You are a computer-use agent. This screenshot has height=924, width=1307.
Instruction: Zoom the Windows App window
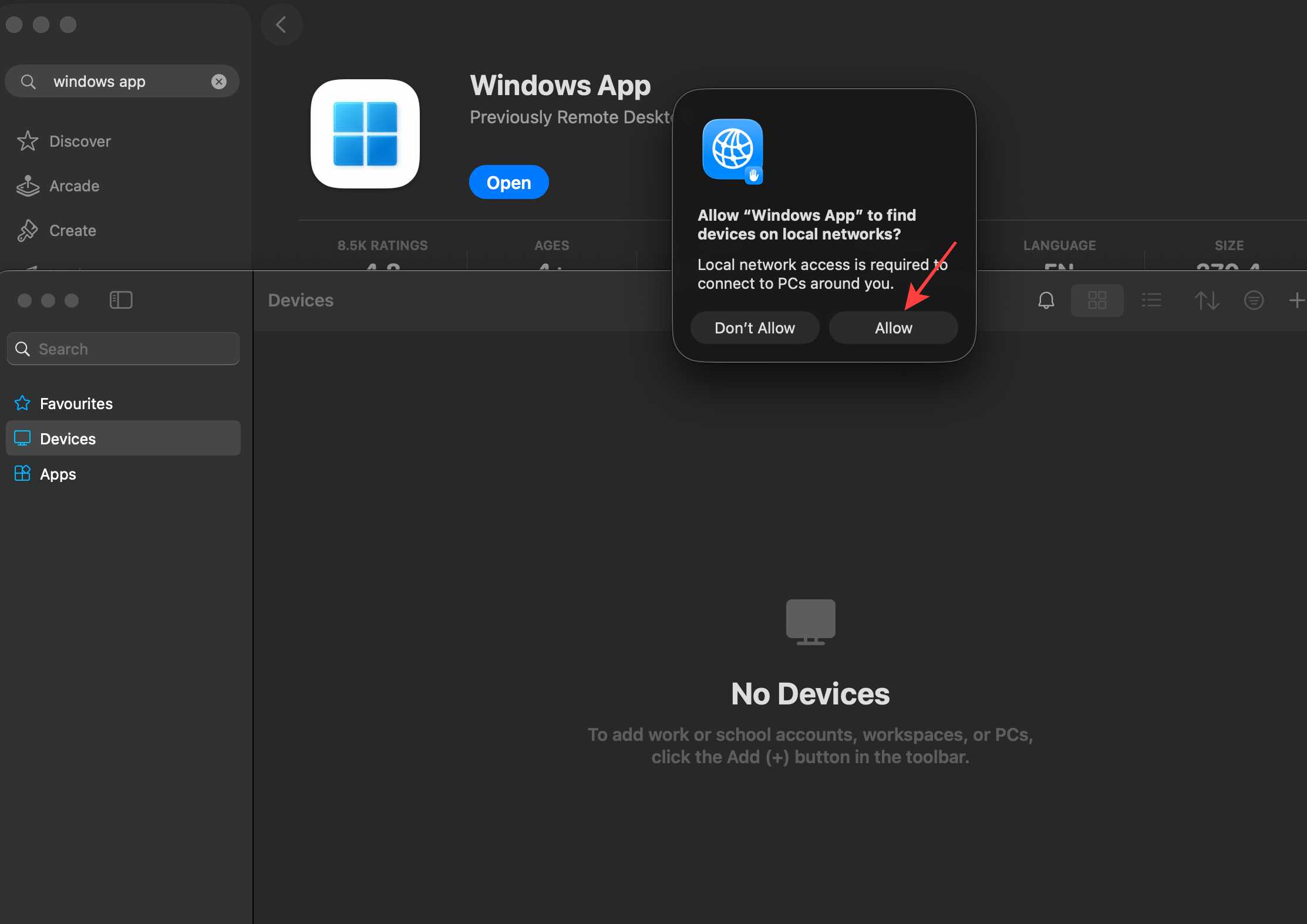(72, 301)
